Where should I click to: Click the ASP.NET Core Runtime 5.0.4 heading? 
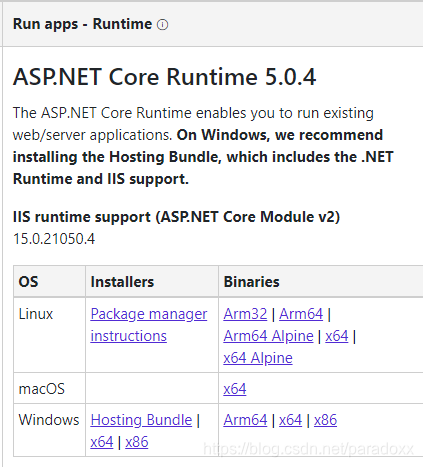tap(164, 77)
